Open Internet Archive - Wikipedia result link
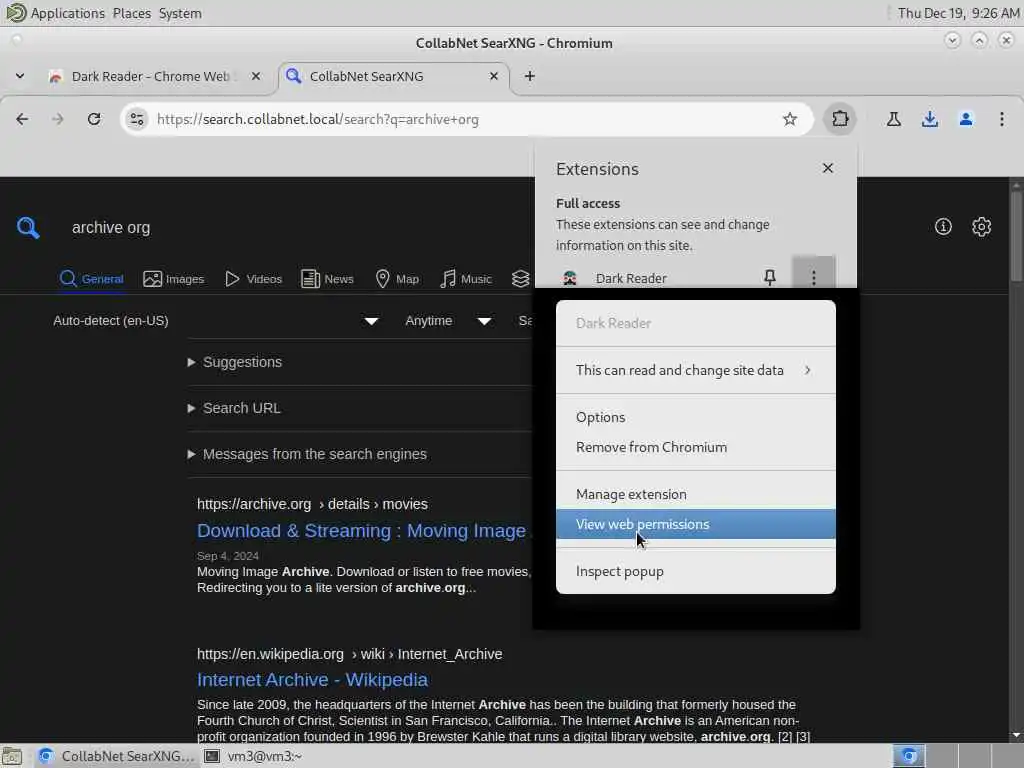The height and width of the screenshot is (768, 1024). pyautogui.click(x=312, y=680)
